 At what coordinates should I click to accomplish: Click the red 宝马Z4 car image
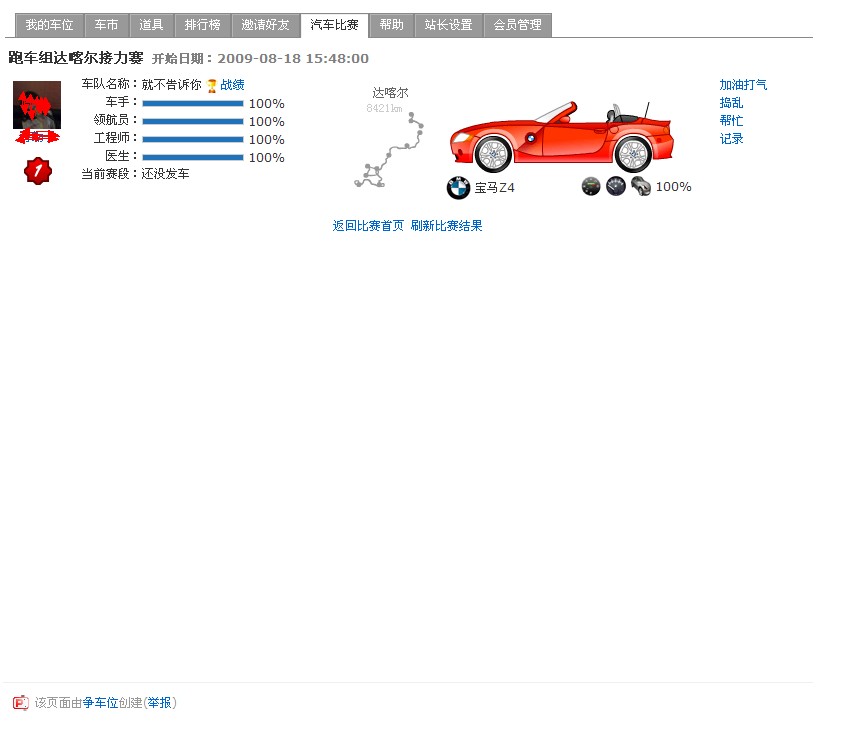562,137
